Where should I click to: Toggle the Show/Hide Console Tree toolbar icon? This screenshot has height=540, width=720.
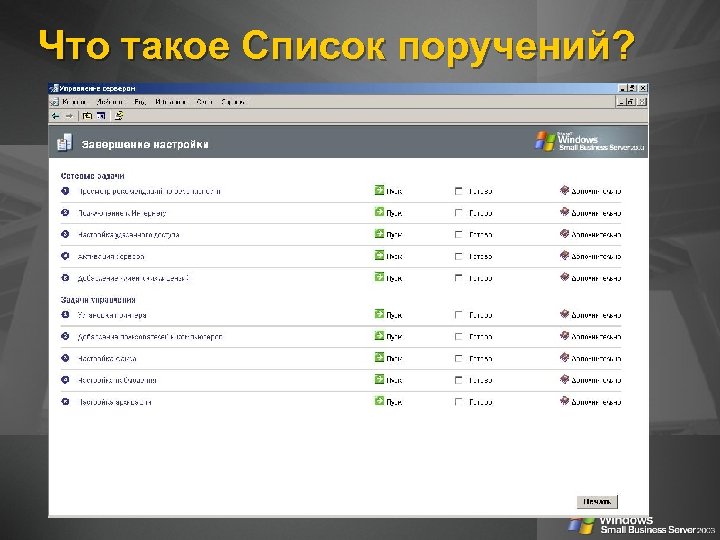coord(101,116)
